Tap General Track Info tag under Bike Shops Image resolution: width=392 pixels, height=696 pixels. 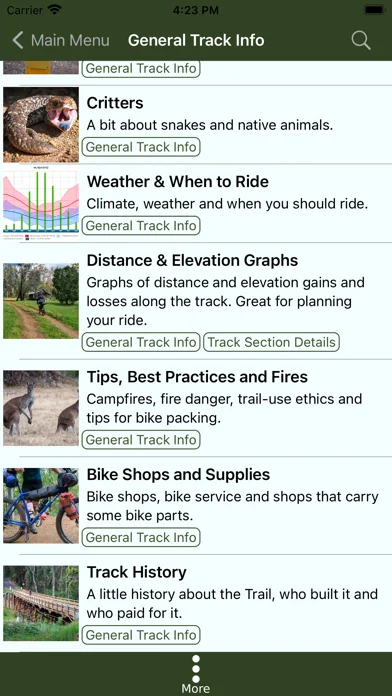click(x=141, y=537)
